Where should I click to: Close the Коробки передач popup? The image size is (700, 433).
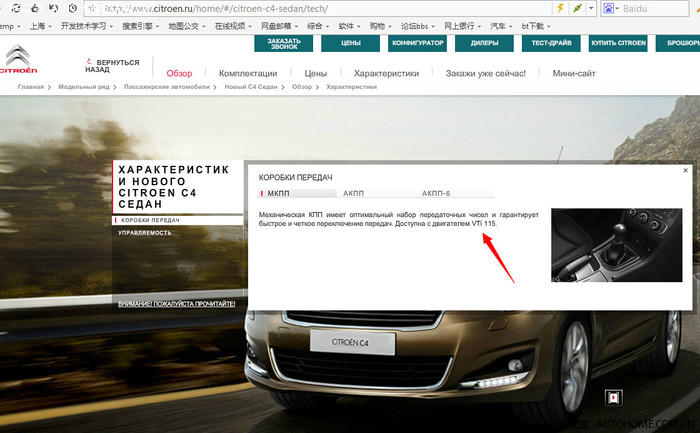coord(685,171)
